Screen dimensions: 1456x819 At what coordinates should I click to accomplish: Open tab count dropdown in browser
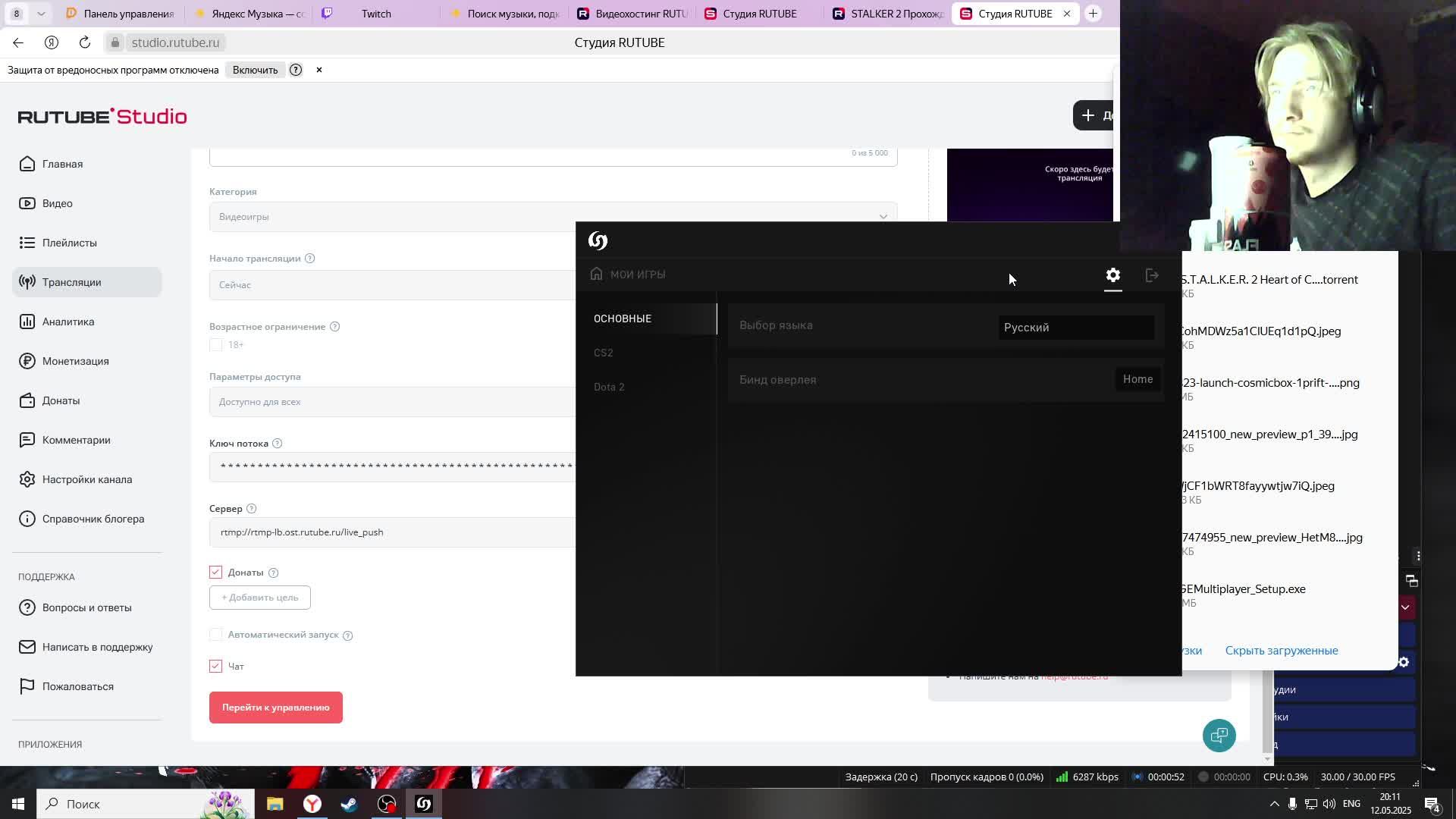coord(41,14)
